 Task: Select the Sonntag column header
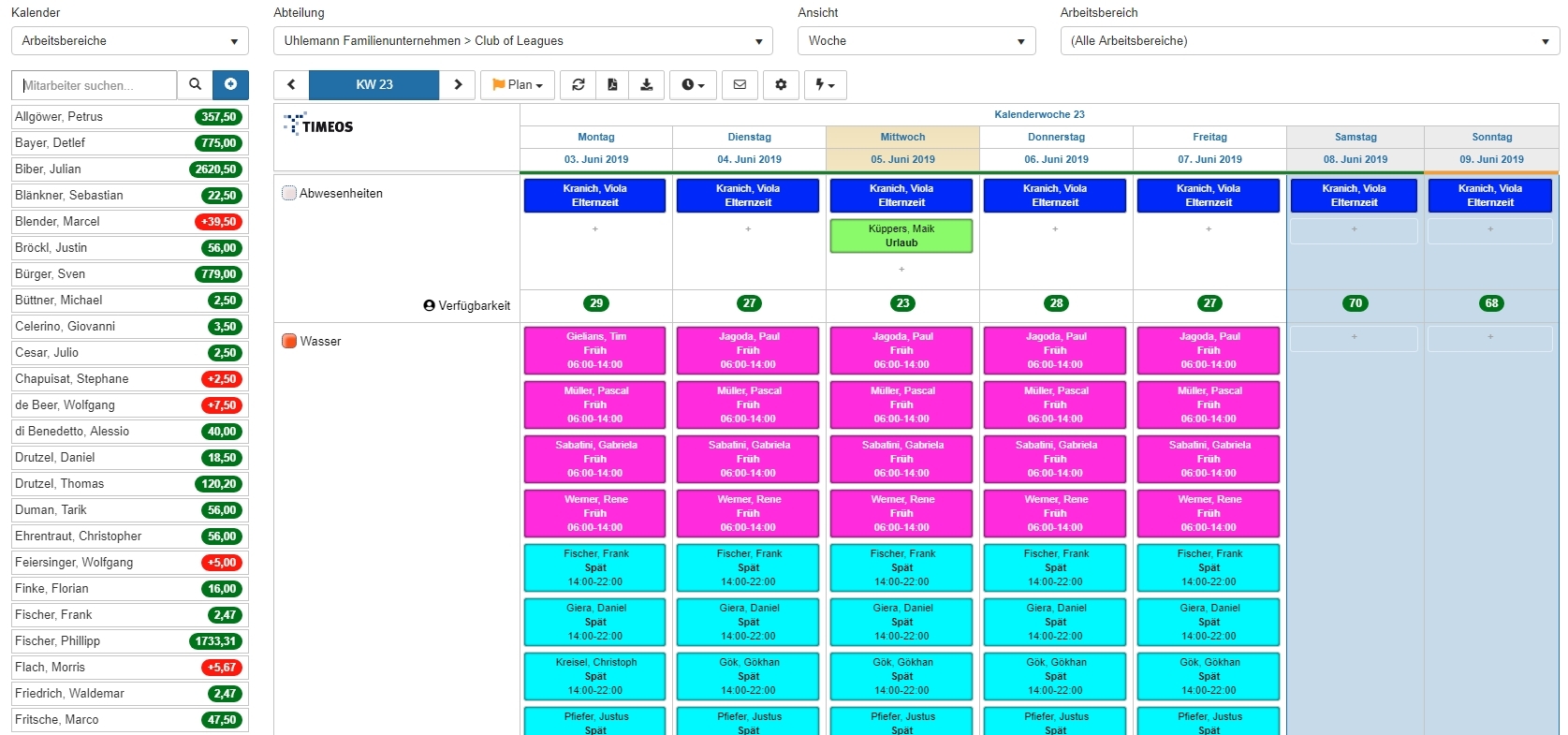point(1492,137)
